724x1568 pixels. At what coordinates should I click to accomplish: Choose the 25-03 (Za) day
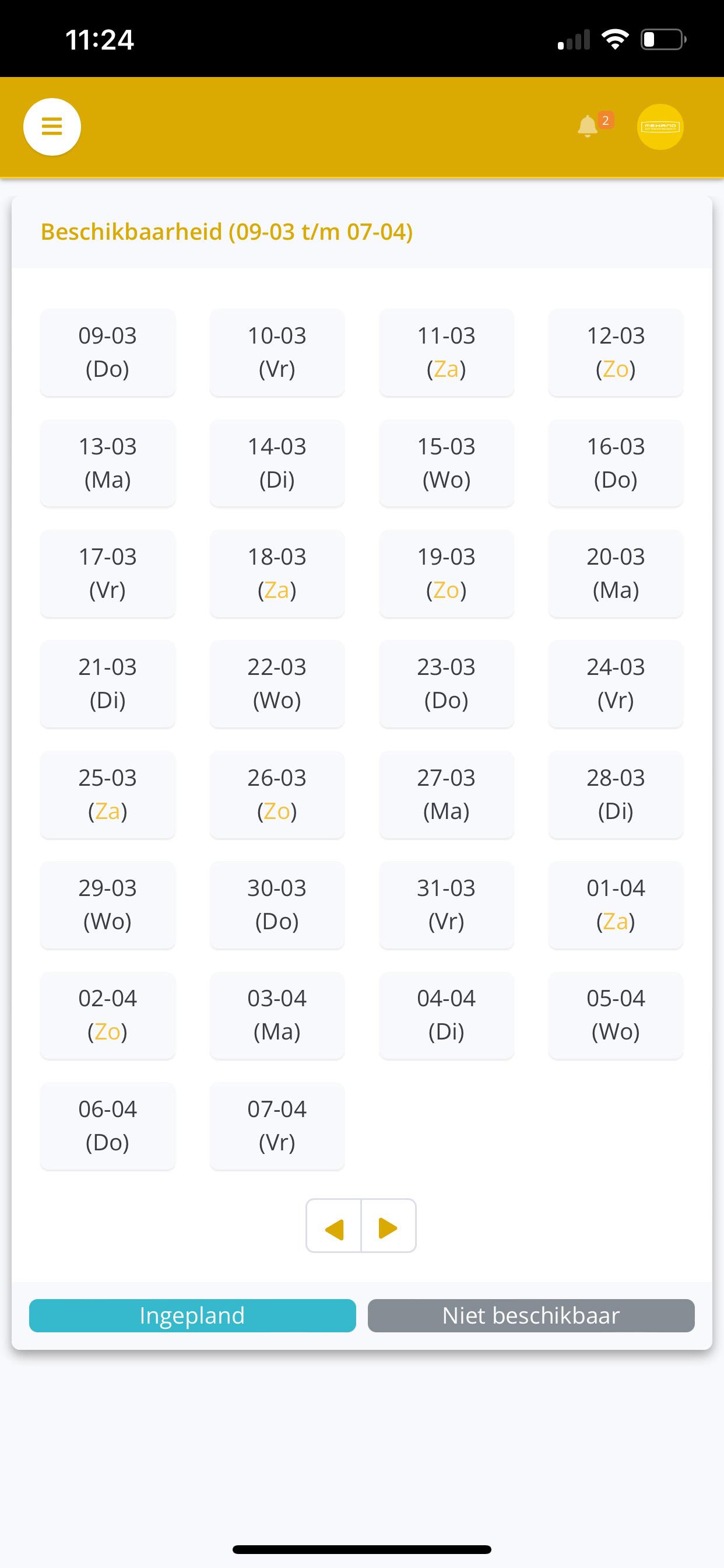point(108,794)
